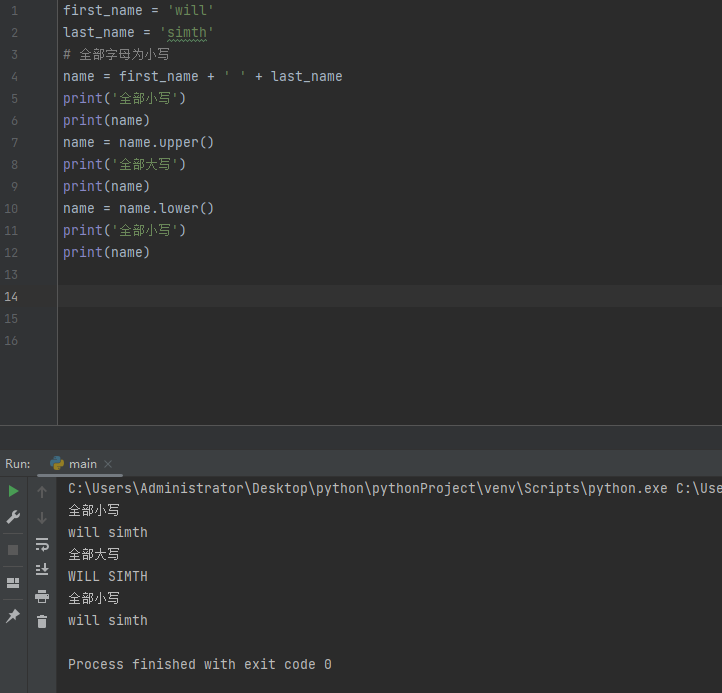Image resolution: width=722 pixels, height=693 pixels.
Task: Clear all console output trash icon
Action: pyautogui.click(x=42, y=622)
